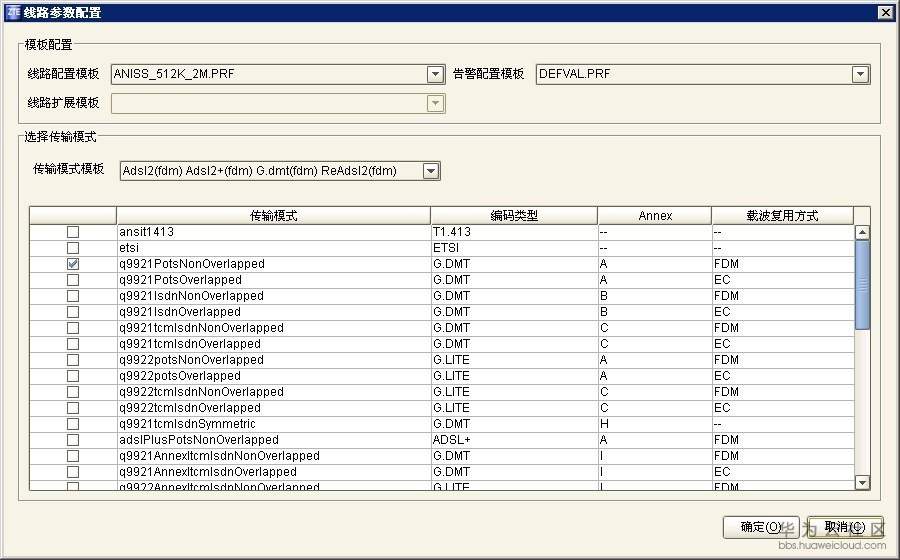Click the 确定(O) button
The image size is (900, 560).
(x=761, y=527)
